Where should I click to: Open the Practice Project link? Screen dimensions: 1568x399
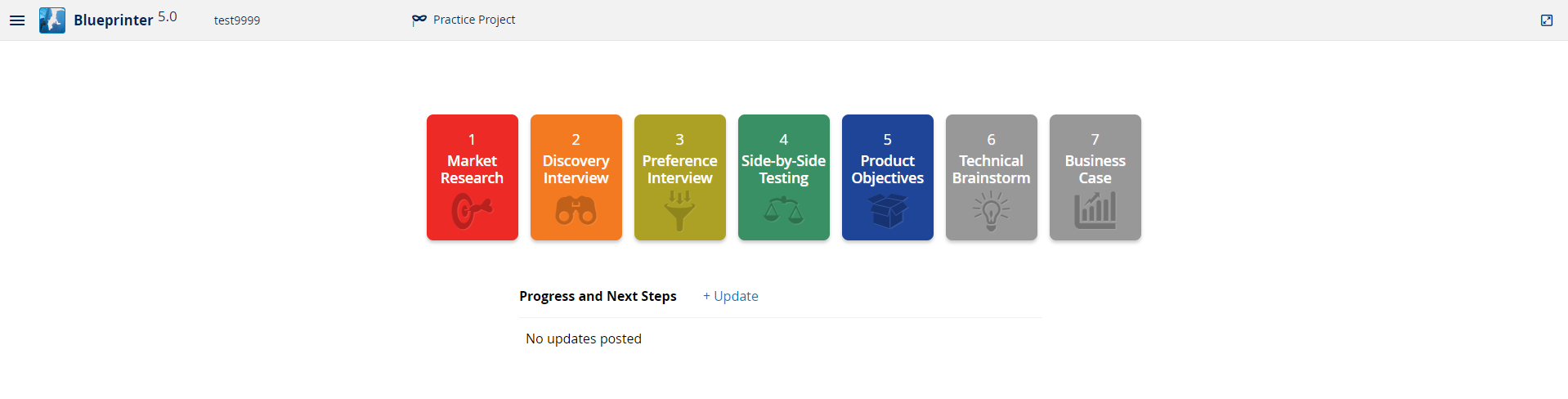474,20
